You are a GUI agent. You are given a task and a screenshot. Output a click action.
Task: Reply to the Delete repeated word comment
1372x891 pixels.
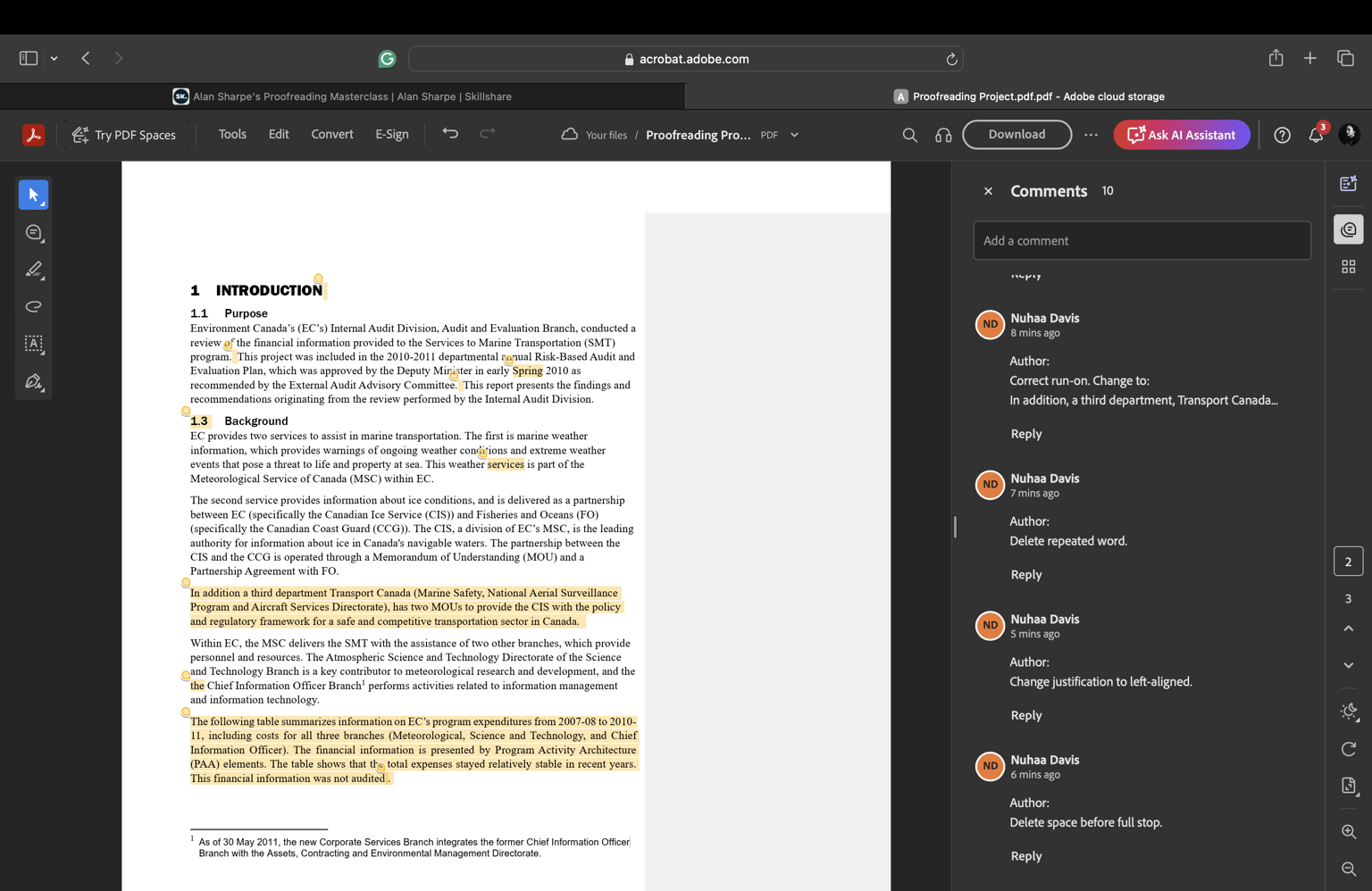click(x=1026, y=575)
